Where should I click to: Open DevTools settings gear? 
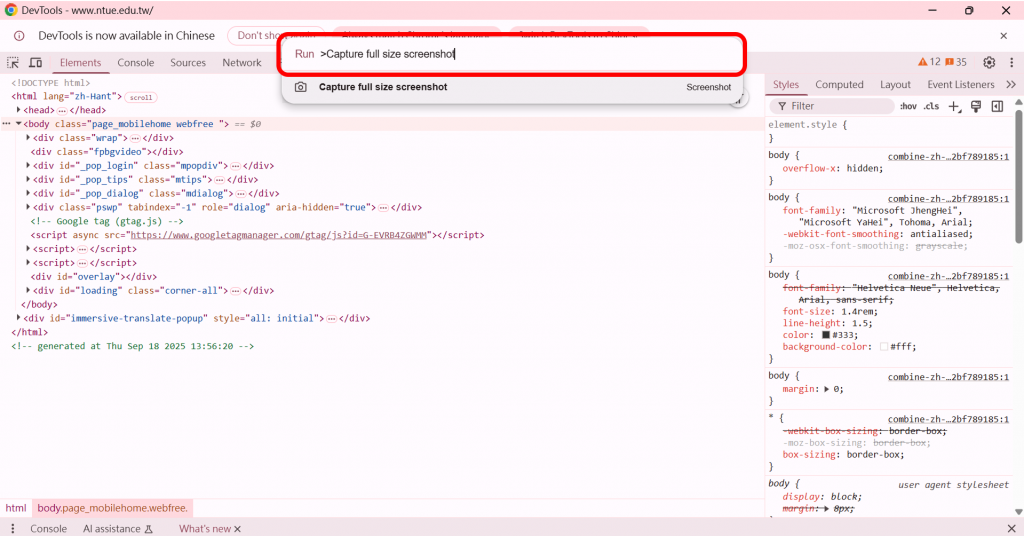click(989, 63)
